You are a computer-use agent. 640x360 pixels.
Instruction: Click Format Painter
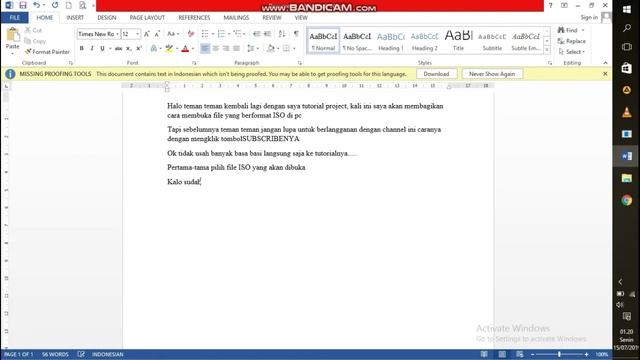tap(47, 52)
